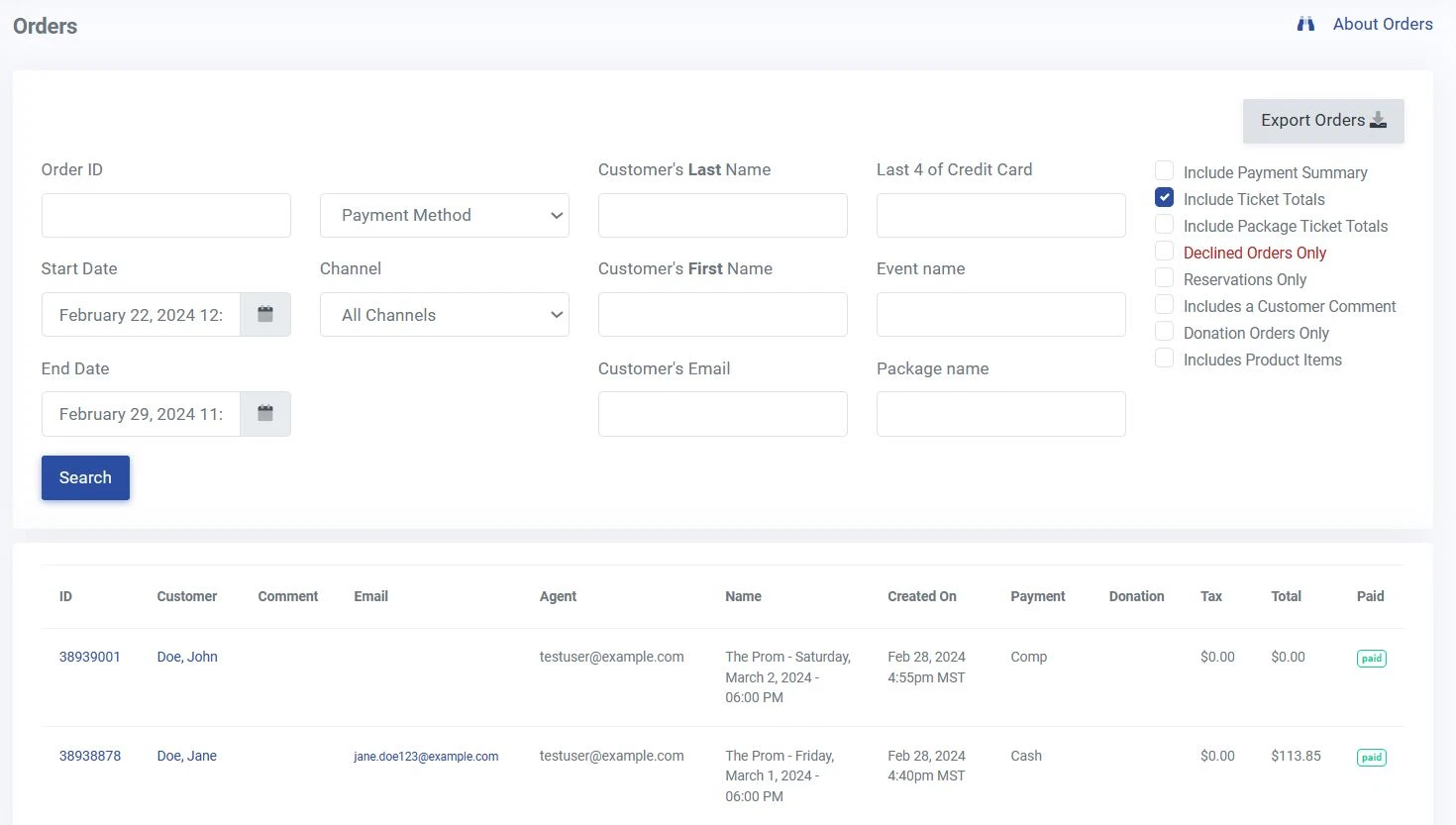Screen dimensions: 1456x825
Task: Open the About Orders link
Action: pyautogui.click(x=1382, y=24)
